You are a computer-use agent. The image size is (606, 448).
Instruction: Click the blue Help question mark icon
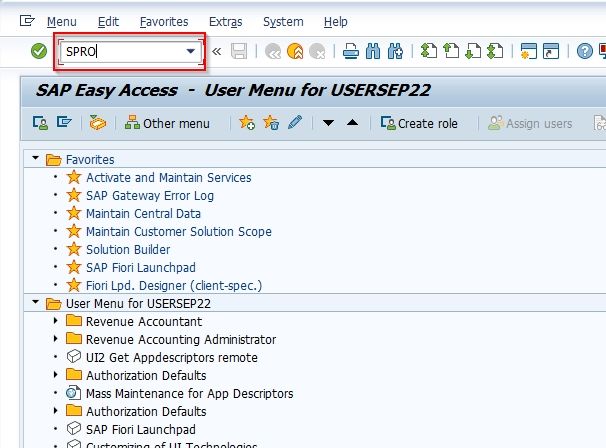point(584,51)
